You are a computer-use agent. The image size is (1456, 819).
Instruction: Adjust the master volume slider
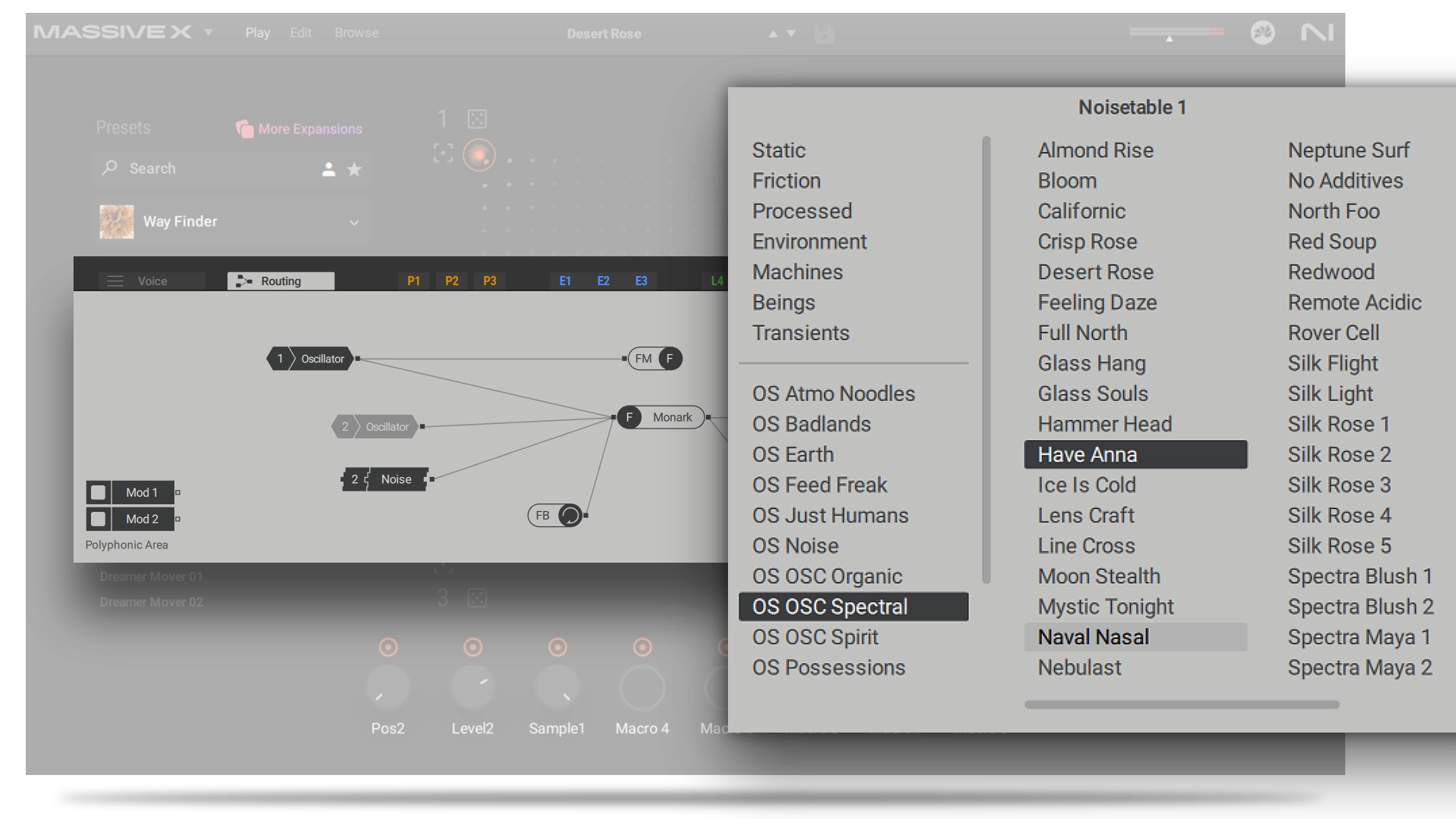click(x=1176, y=33)
